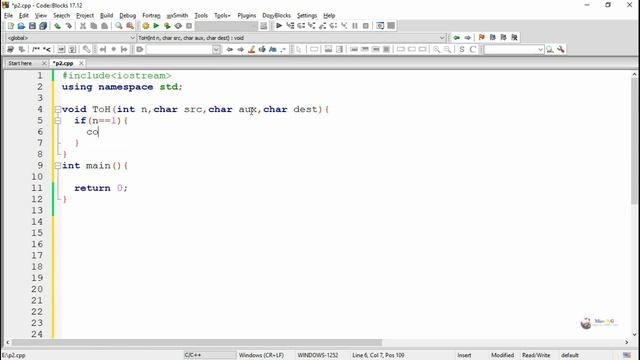Click the C/C++ status bar entry
Viewport: 640px width, 360px height.
click(193, 355)
